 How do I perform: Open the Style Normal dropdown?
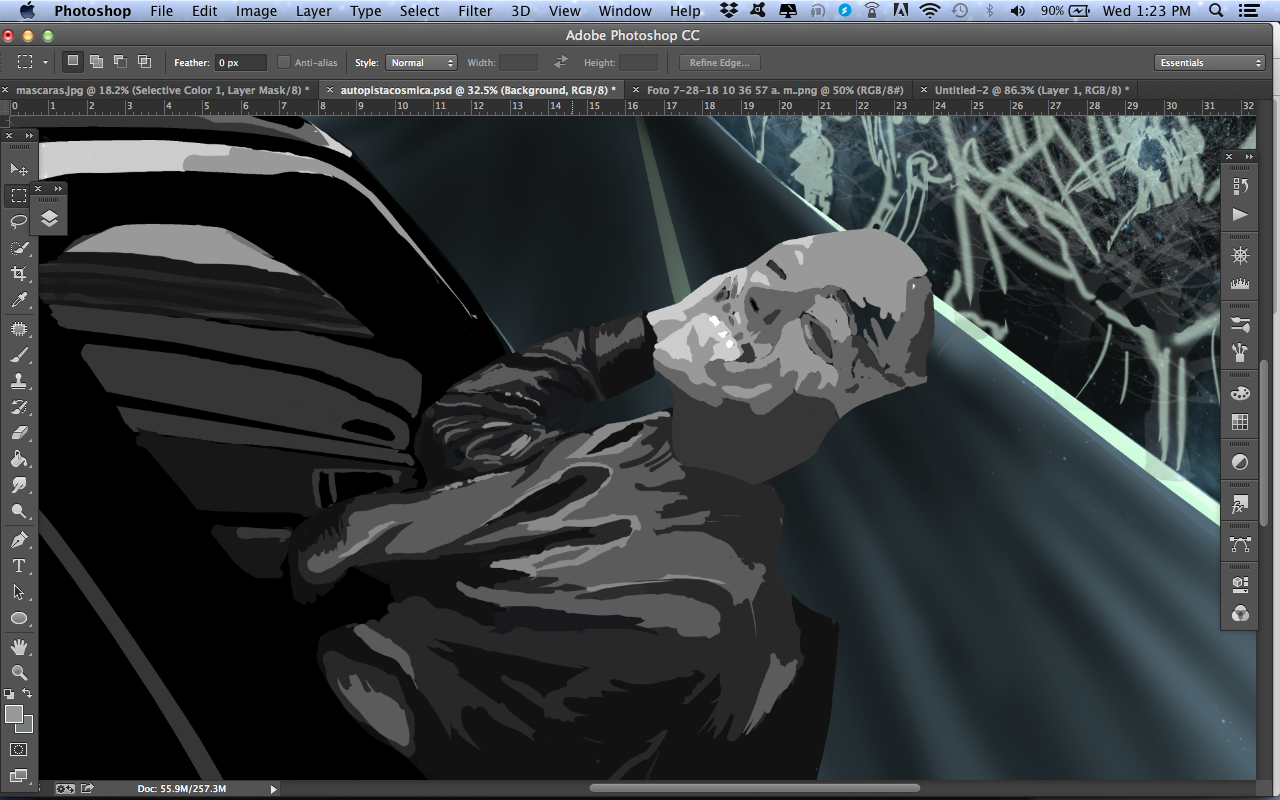421,62
